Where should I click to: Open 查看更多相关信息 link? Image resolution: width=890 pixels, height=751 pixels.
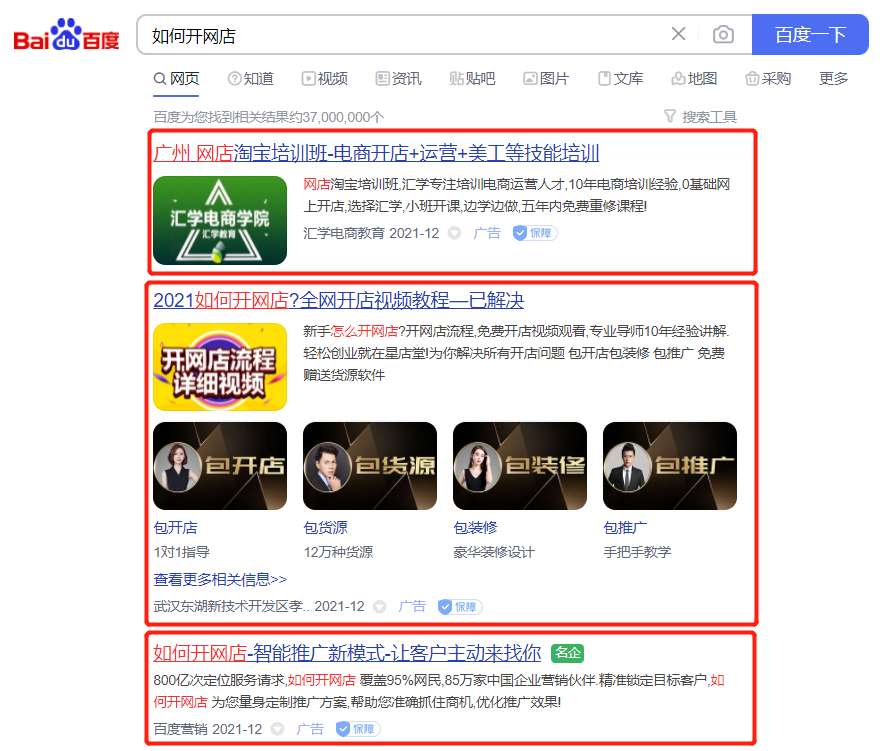point(220,579)
